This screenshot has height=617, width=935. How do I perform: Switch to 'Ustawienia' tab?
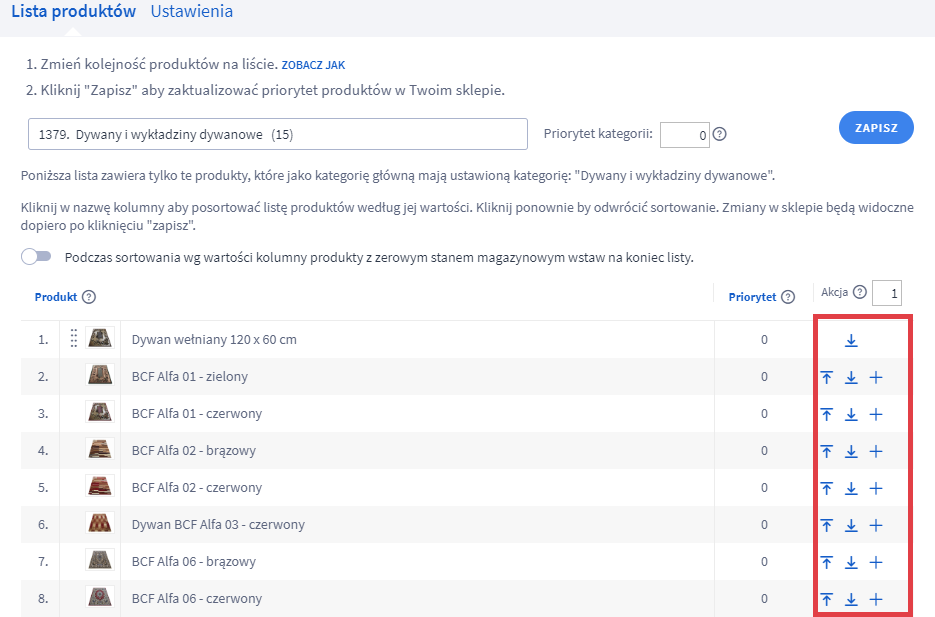[x=191, y=11]
